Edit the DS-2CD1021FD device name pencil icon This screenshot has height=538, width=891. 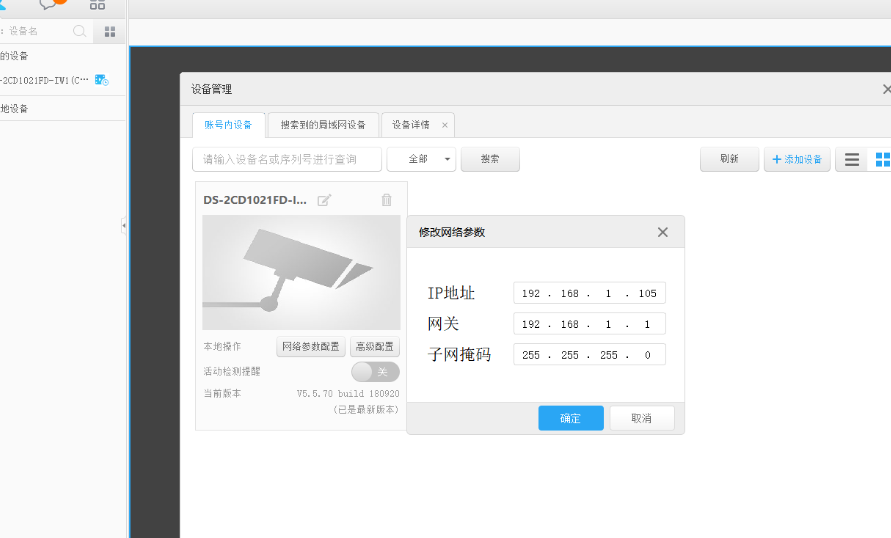(x=324, y=200)
